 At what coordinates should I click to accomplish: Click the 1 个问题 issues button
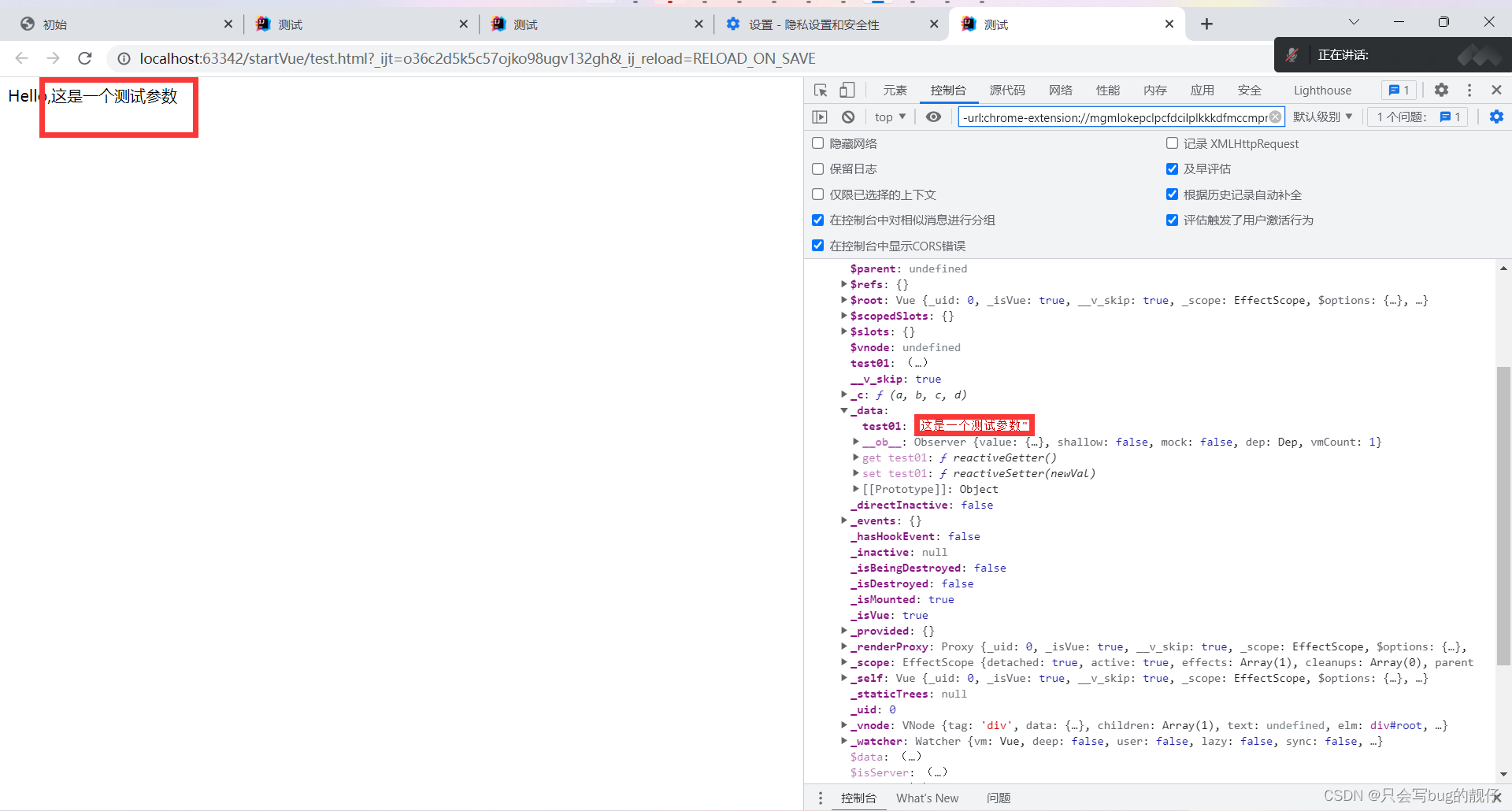(x=1417, y=117)
